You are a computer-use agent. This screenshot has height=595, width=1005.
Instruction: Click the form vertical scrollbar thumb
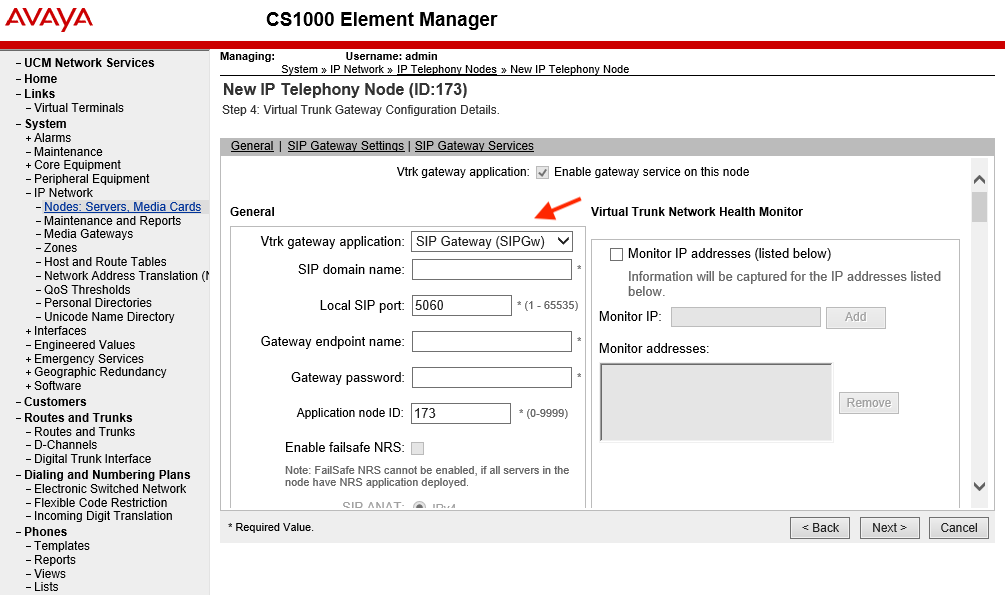(x=979, y=207)
